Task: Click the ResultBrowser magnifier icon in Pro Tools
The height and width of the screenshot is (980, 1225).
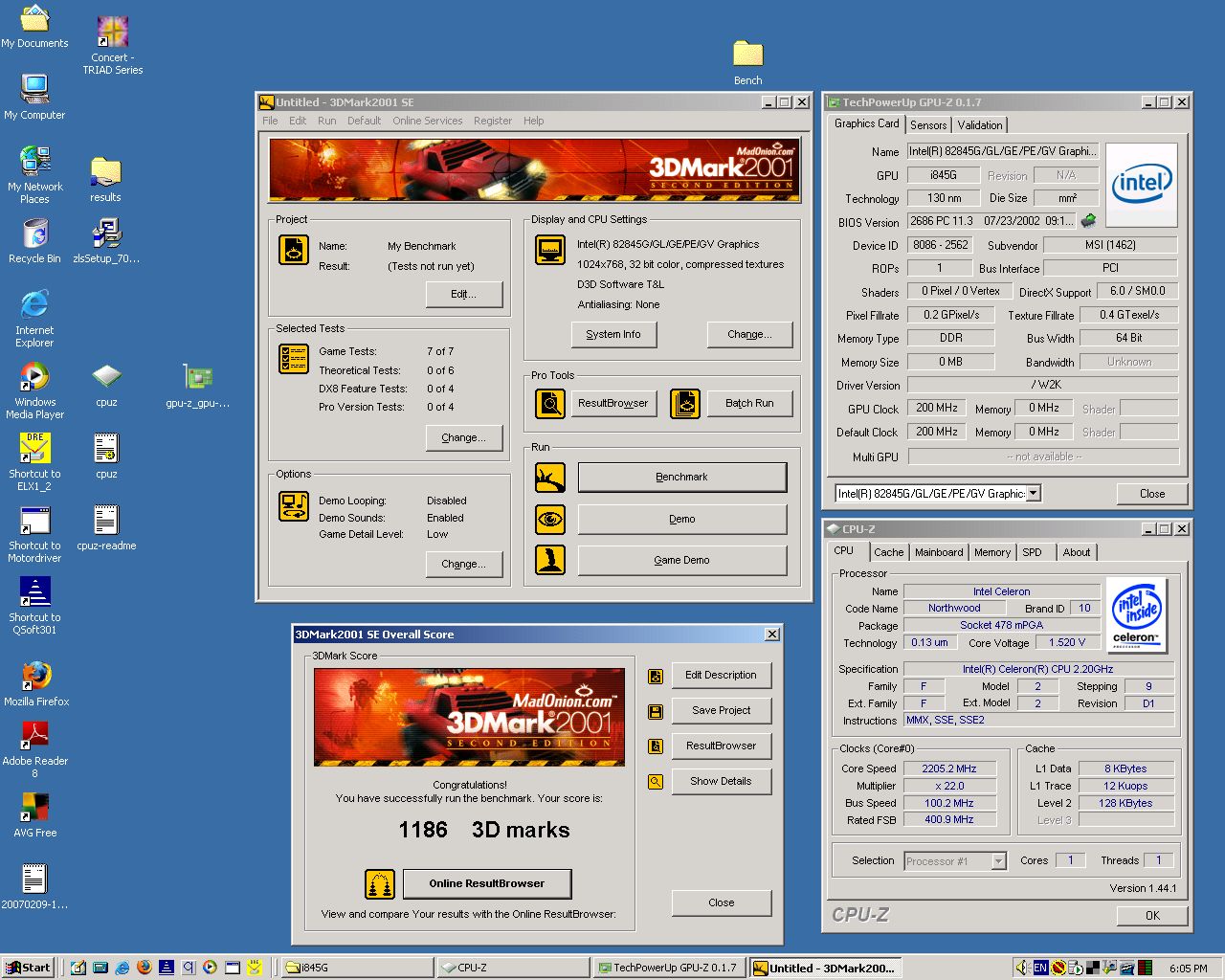Action: click(550, 404)
